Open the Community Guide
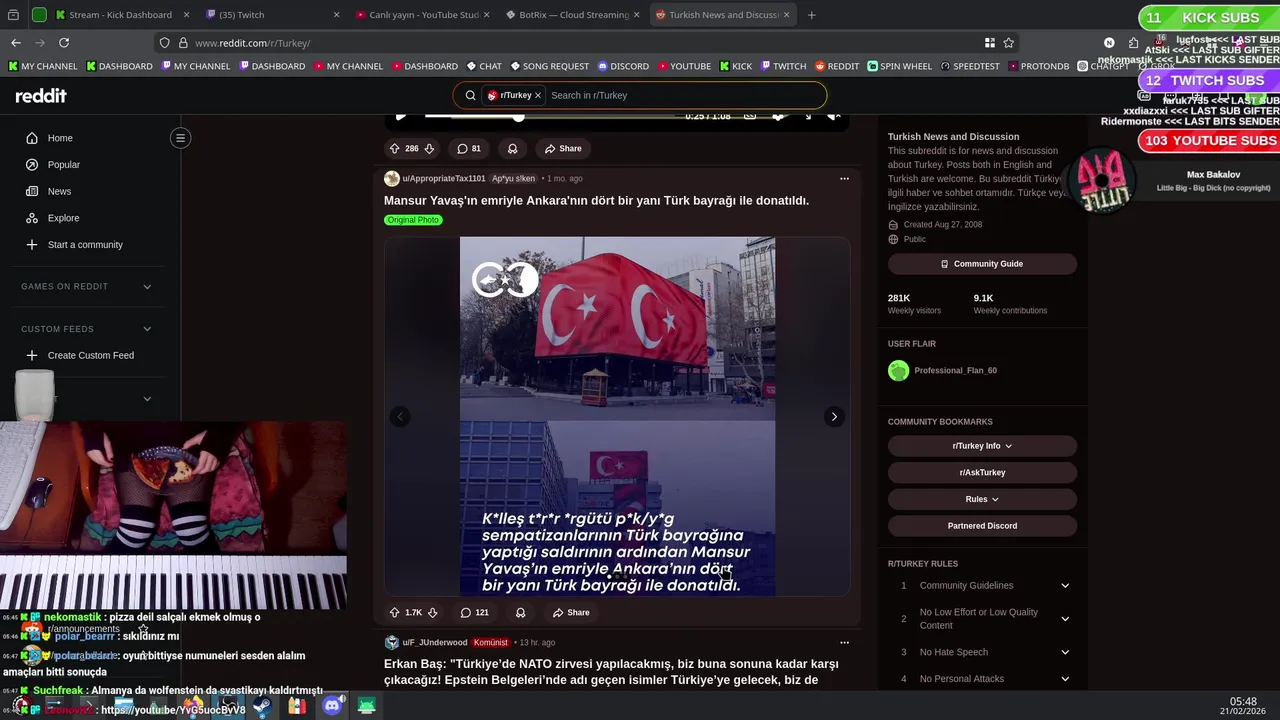Viewport: 1280px width, 720px height. 982,264
